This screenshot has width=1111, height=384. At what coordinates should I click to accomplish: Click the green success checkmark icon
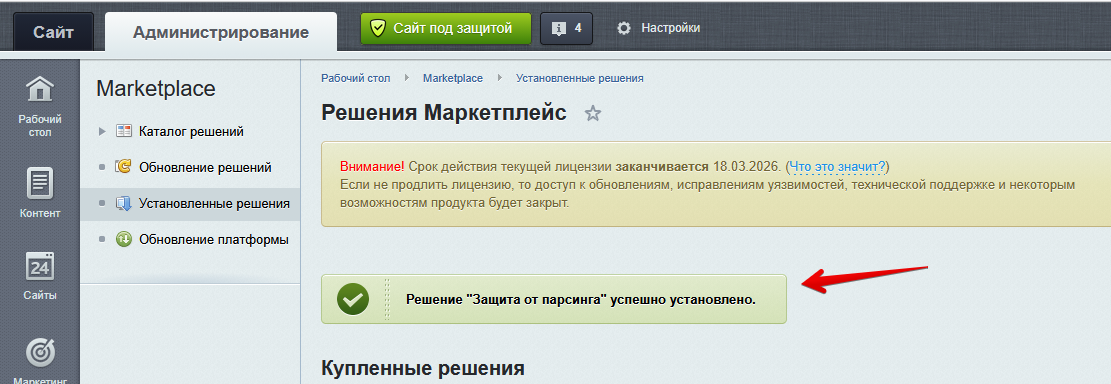352,299
